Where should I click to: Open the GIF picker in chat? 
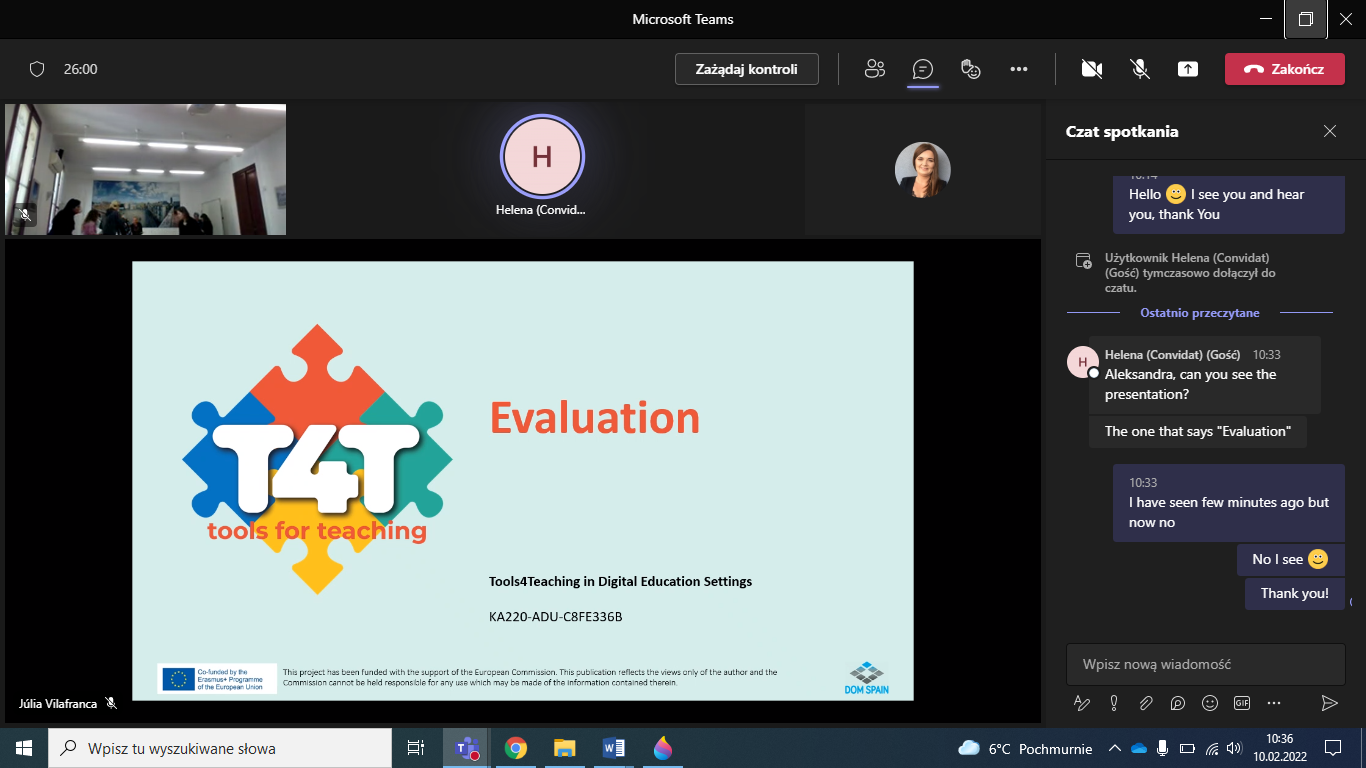tap(1242, 703)
